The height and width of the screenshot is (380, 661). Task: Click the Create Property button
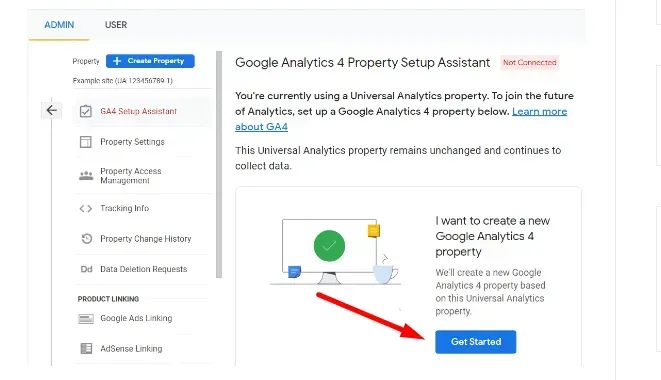(150, 61)
